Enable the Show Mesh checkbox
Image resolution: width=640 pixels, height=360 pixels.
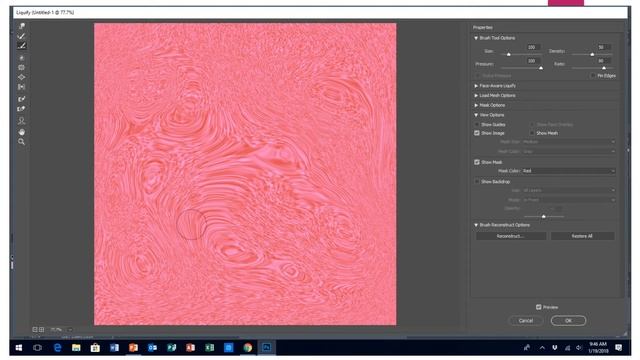532,133
